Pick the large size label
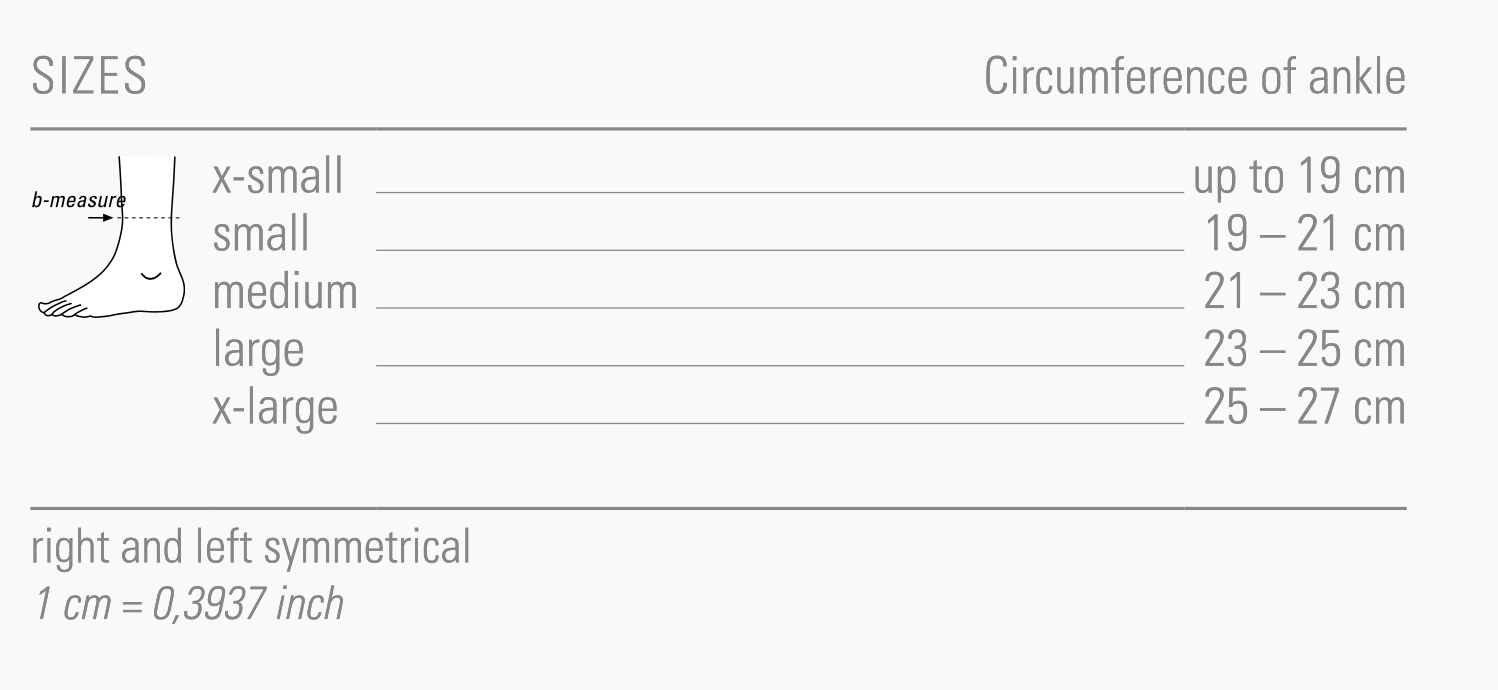The image size is (1498, 690). coord(258,350)
